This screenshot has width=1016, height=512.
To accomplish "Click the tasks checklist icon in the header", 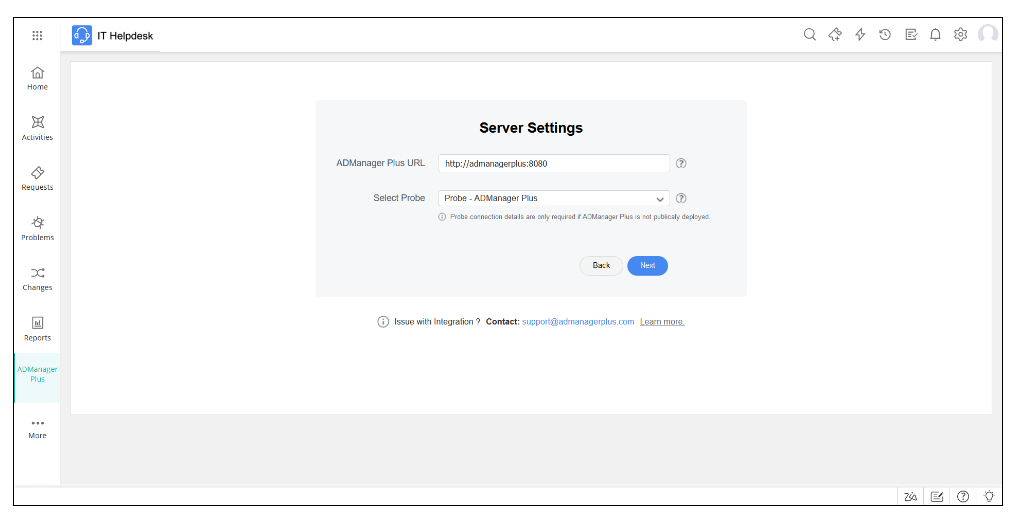I will point(911,34).
